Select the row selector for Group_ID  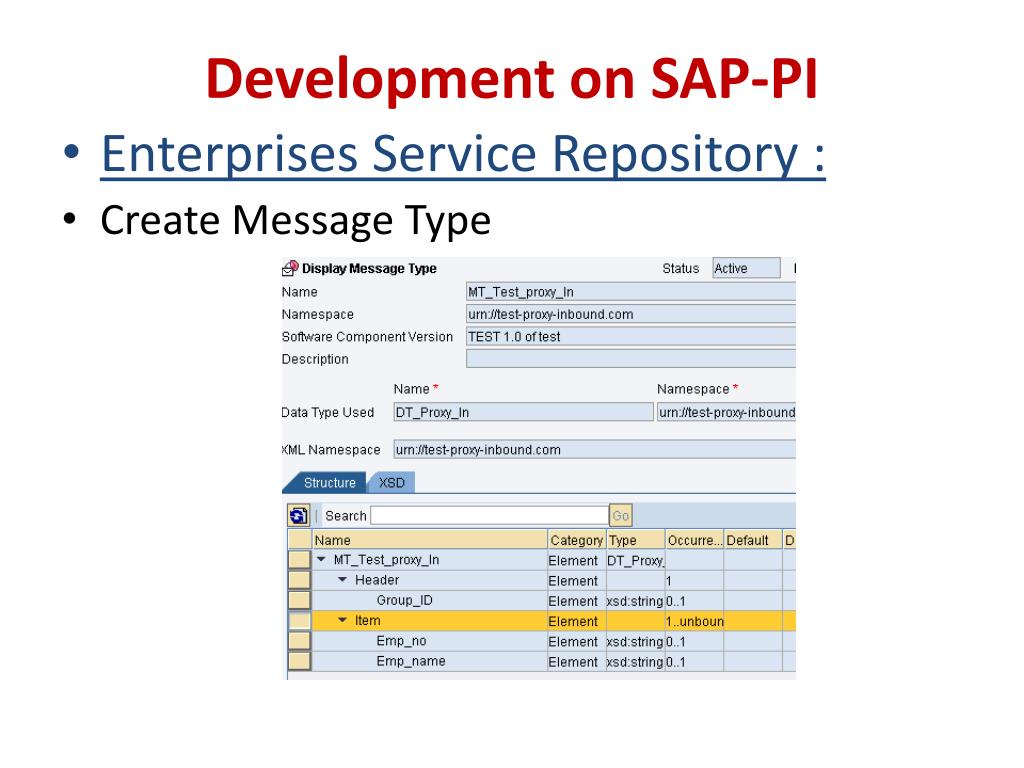[300, 600]
